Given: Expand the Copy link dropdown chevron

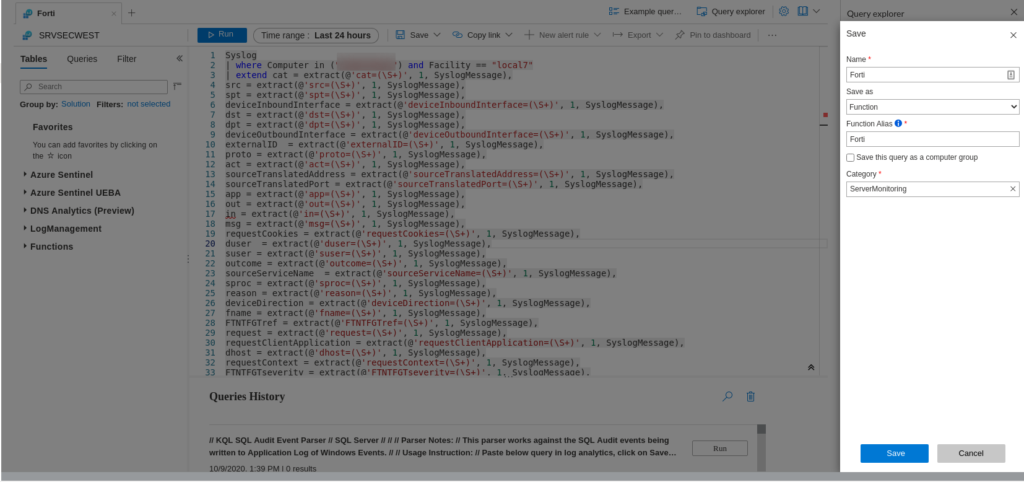Looking at the screenshot, I should (509, 35).
